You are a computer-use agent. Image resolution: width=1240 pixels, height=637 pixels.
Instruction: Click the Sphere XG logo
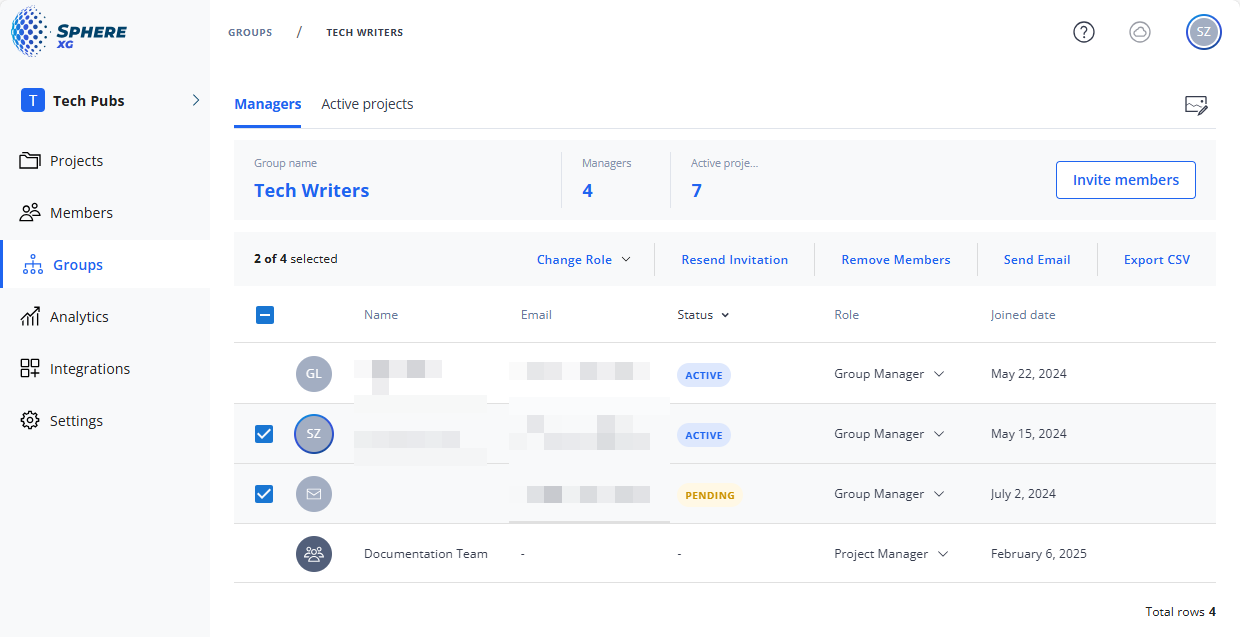[x=70, y=32]
